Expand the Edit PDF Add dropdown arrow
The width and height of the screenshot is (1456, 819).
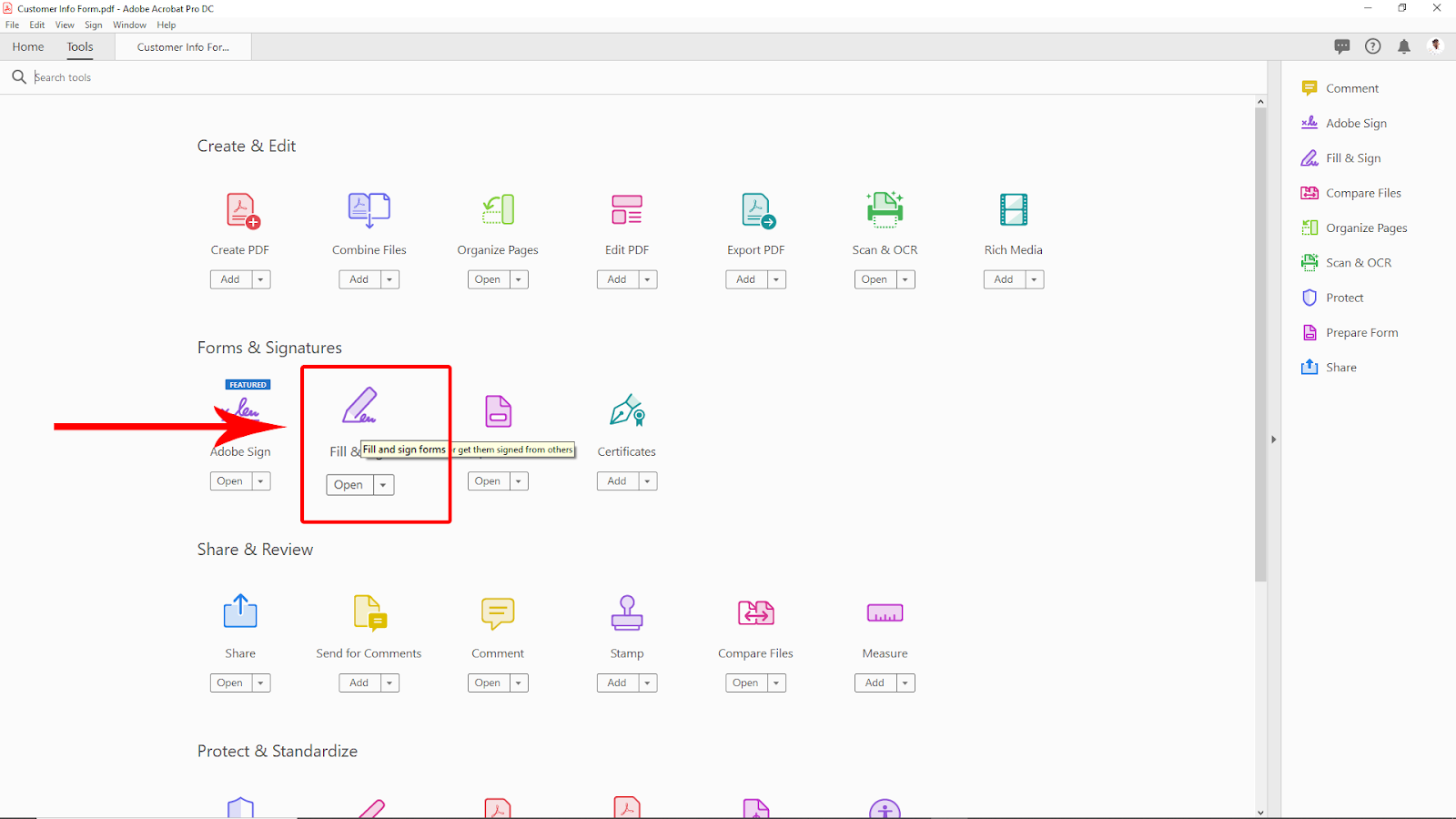(648, 279)
